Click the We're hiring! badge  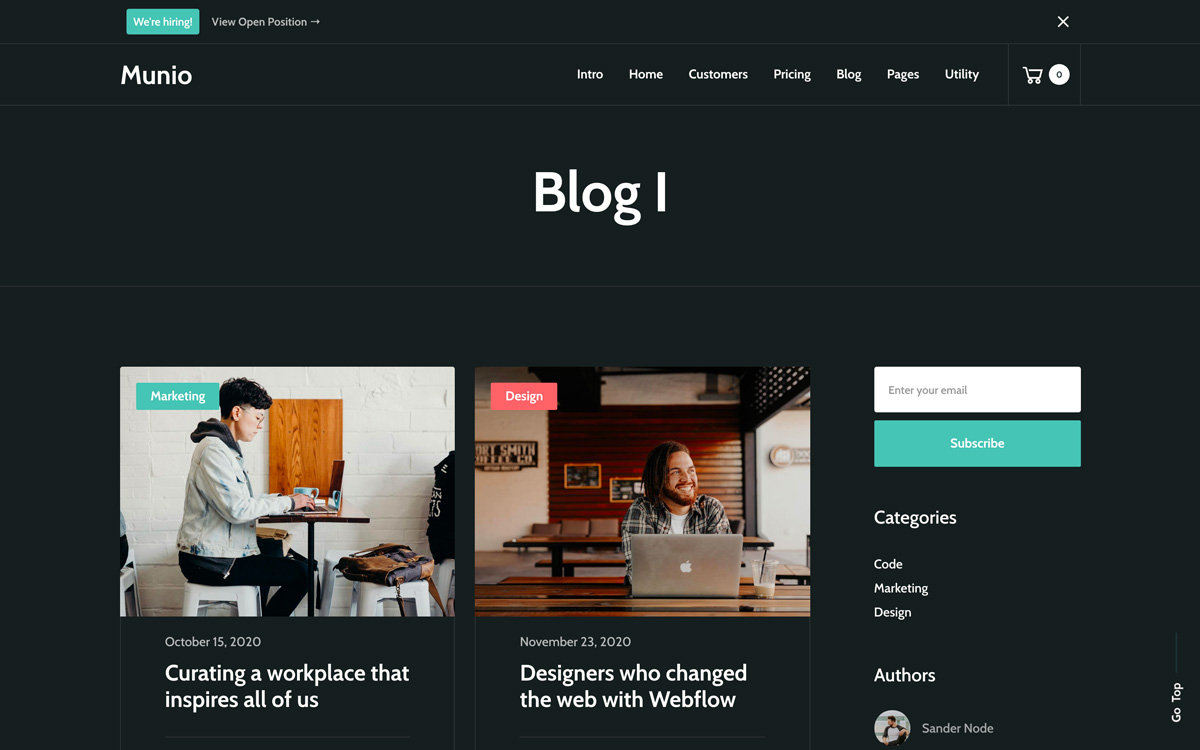(x=163, y=22)
